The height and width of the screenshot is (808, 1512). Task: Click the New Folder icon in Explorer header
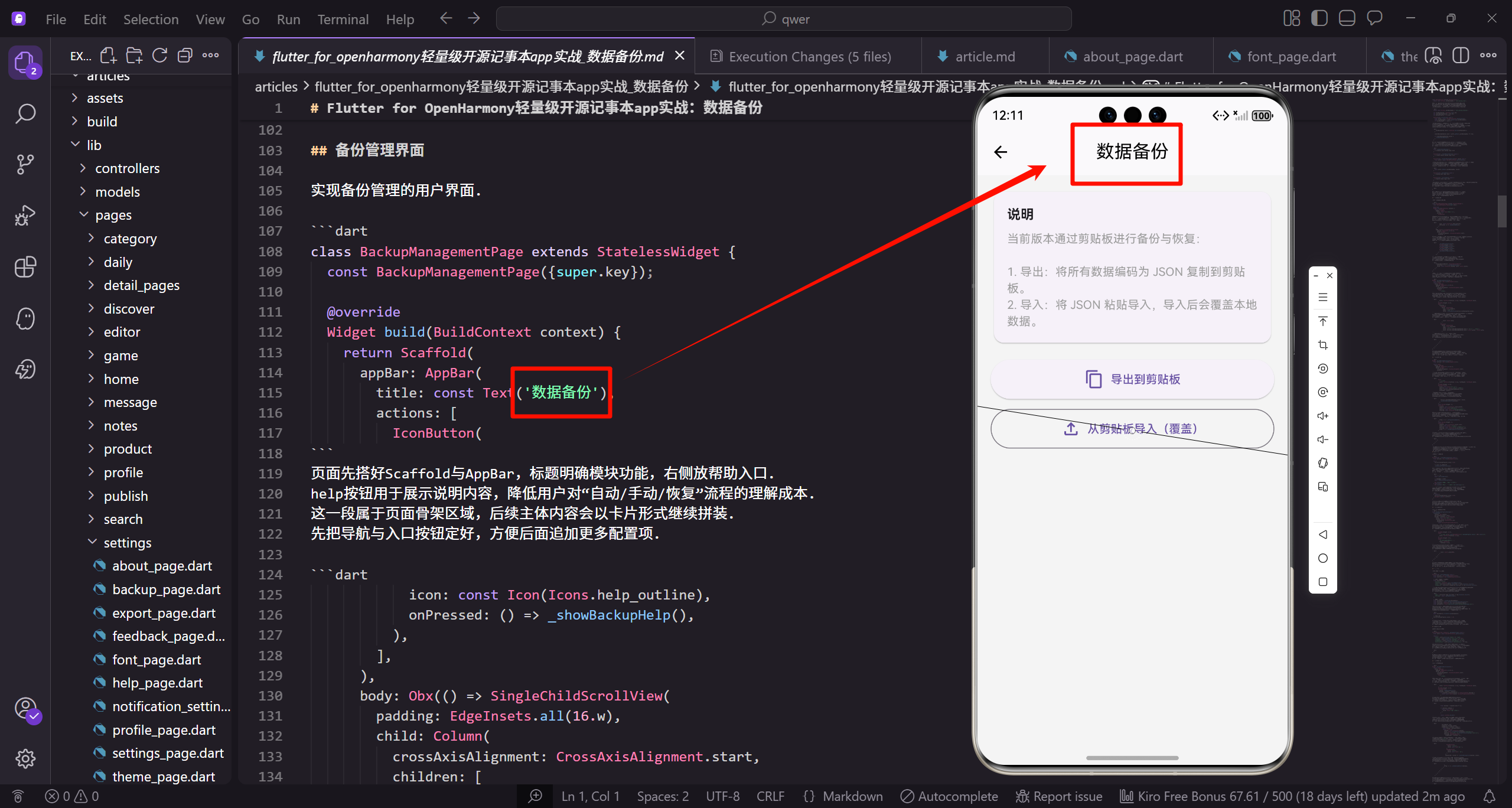pyautogui.click(x=134, y=56)
